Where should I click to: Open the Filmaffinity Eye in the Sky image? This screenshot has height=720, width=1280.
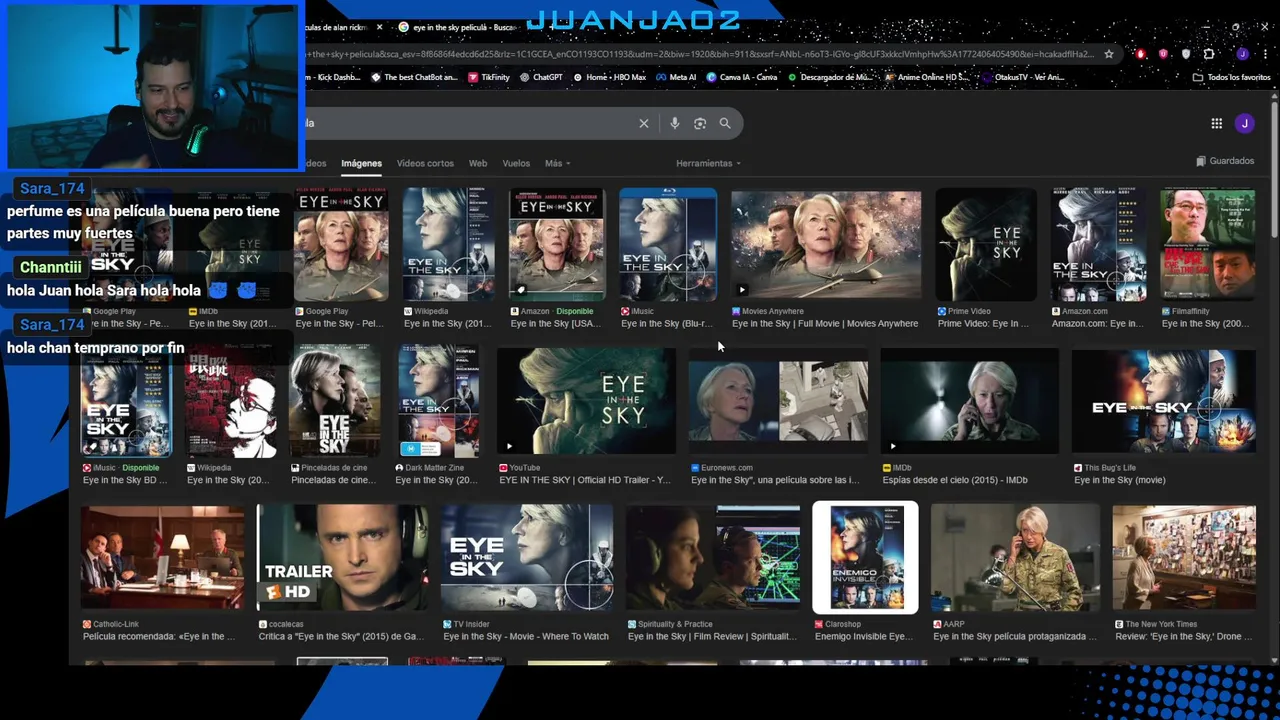(x=1208, y=245)
